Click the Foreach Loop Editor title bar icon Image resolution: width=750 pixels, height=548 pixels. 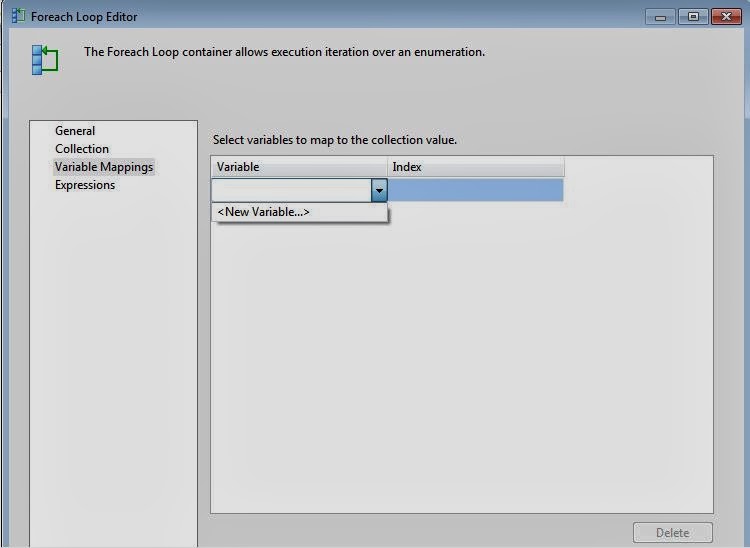18,16
